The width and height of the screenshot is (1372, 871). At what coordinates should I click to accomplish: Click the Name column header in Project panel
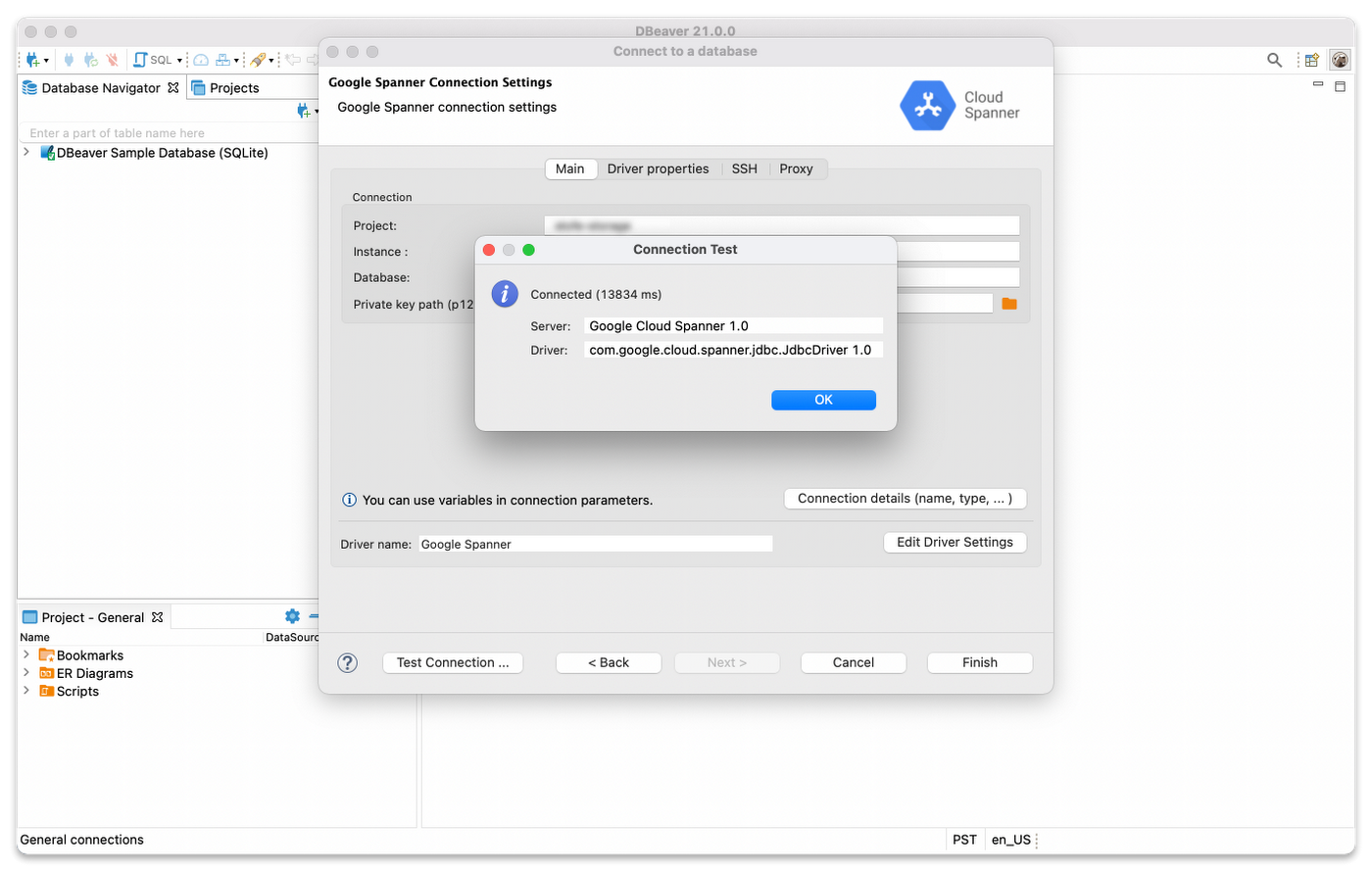(x=35, y=637)
